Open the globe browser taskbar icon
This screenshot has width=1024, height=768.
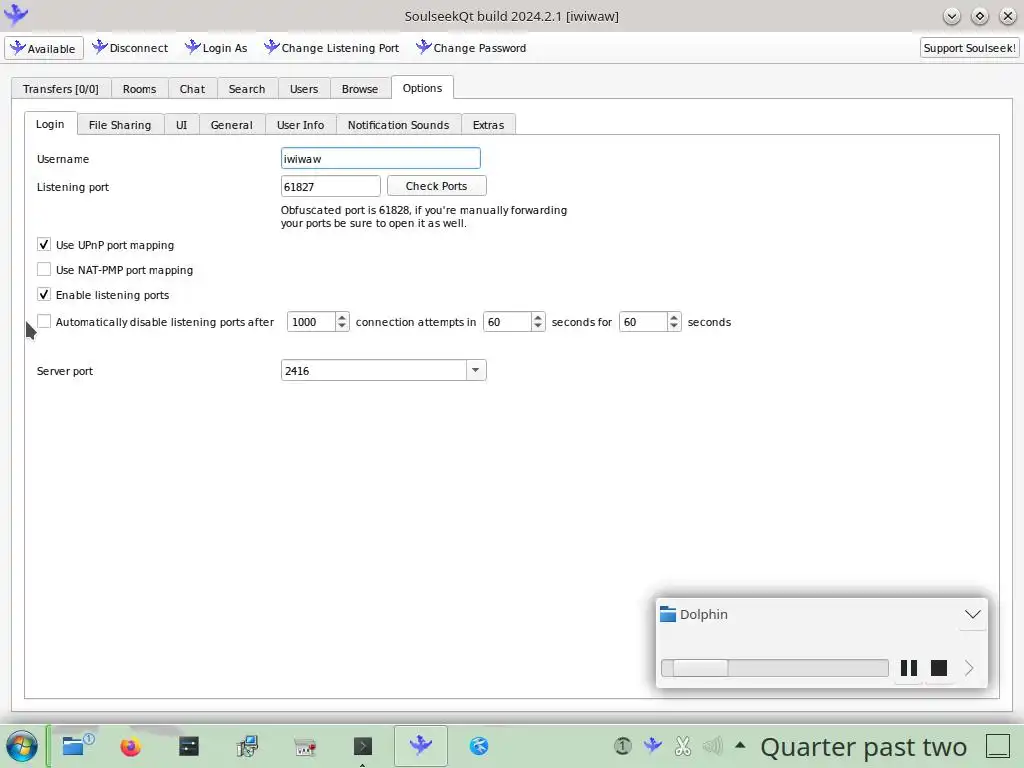coord(479,746)
